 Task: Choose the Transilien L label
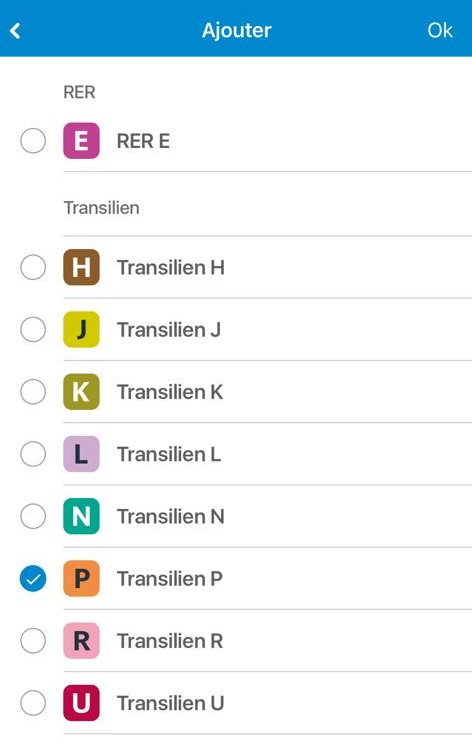[169, 455]
